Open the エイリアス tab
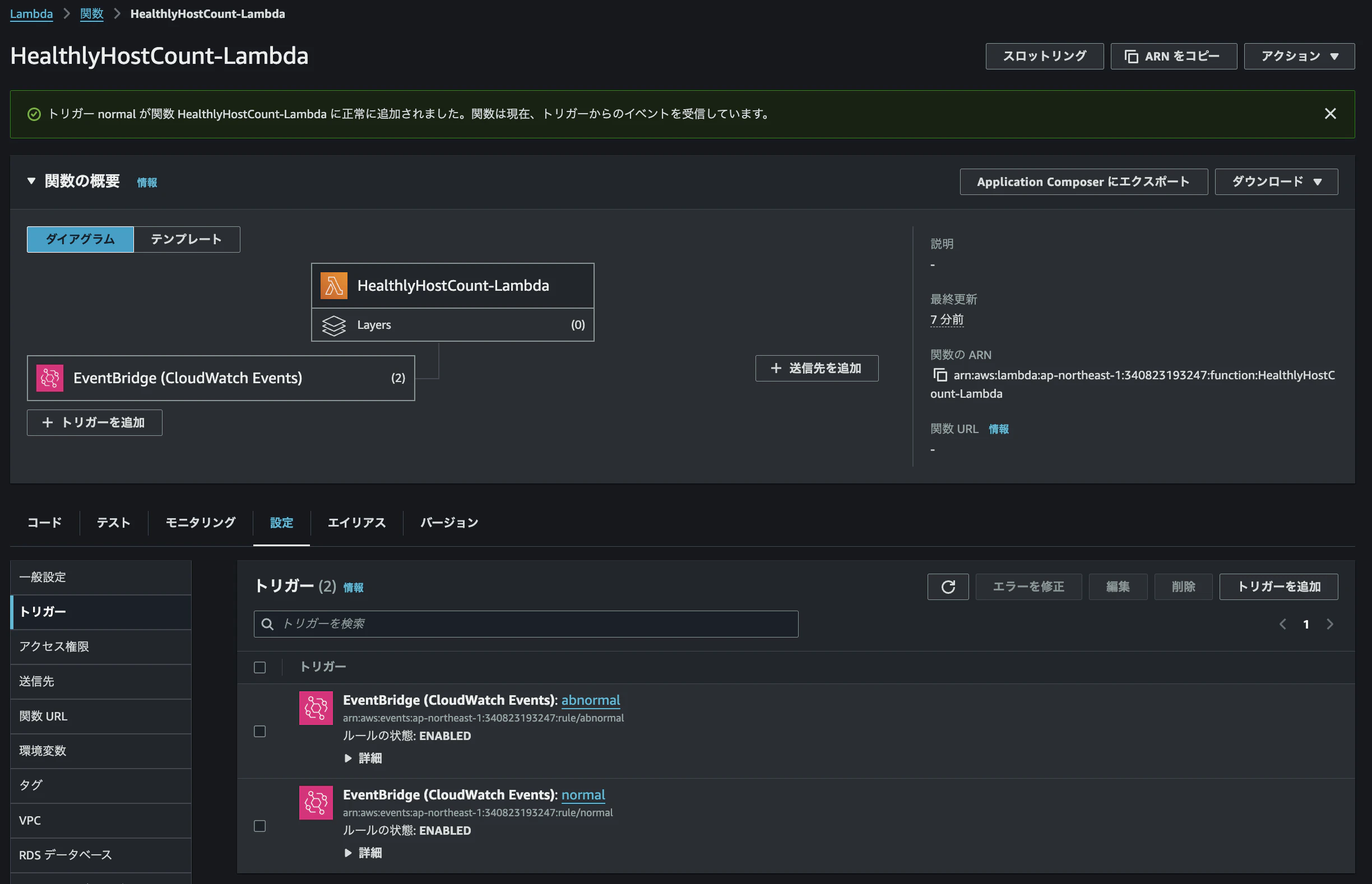Image resolution: width=1372 pixels, height=884 pixels. click(356, 522)
